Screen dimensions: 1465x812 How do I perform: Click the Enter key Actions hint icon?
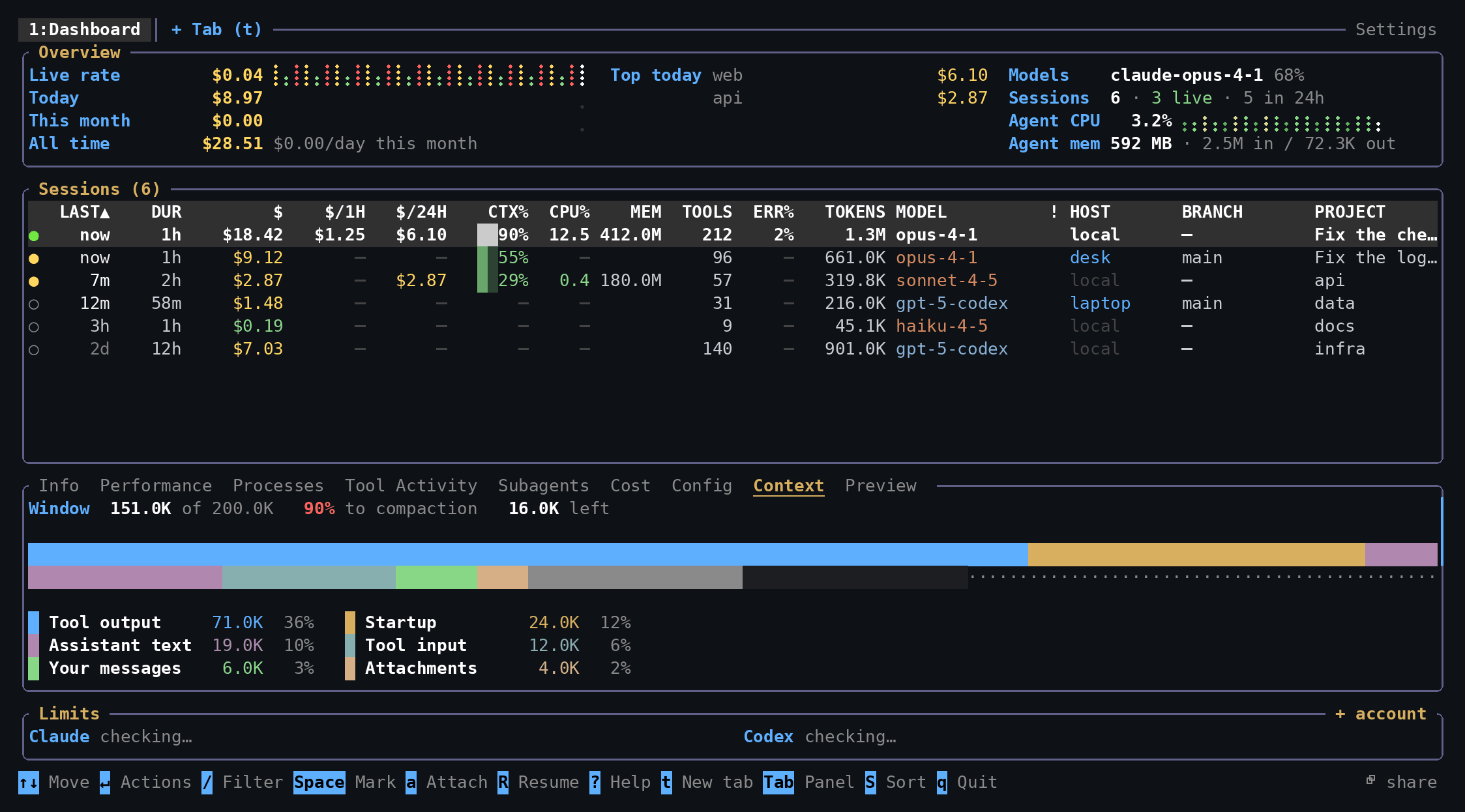[105, 783]
